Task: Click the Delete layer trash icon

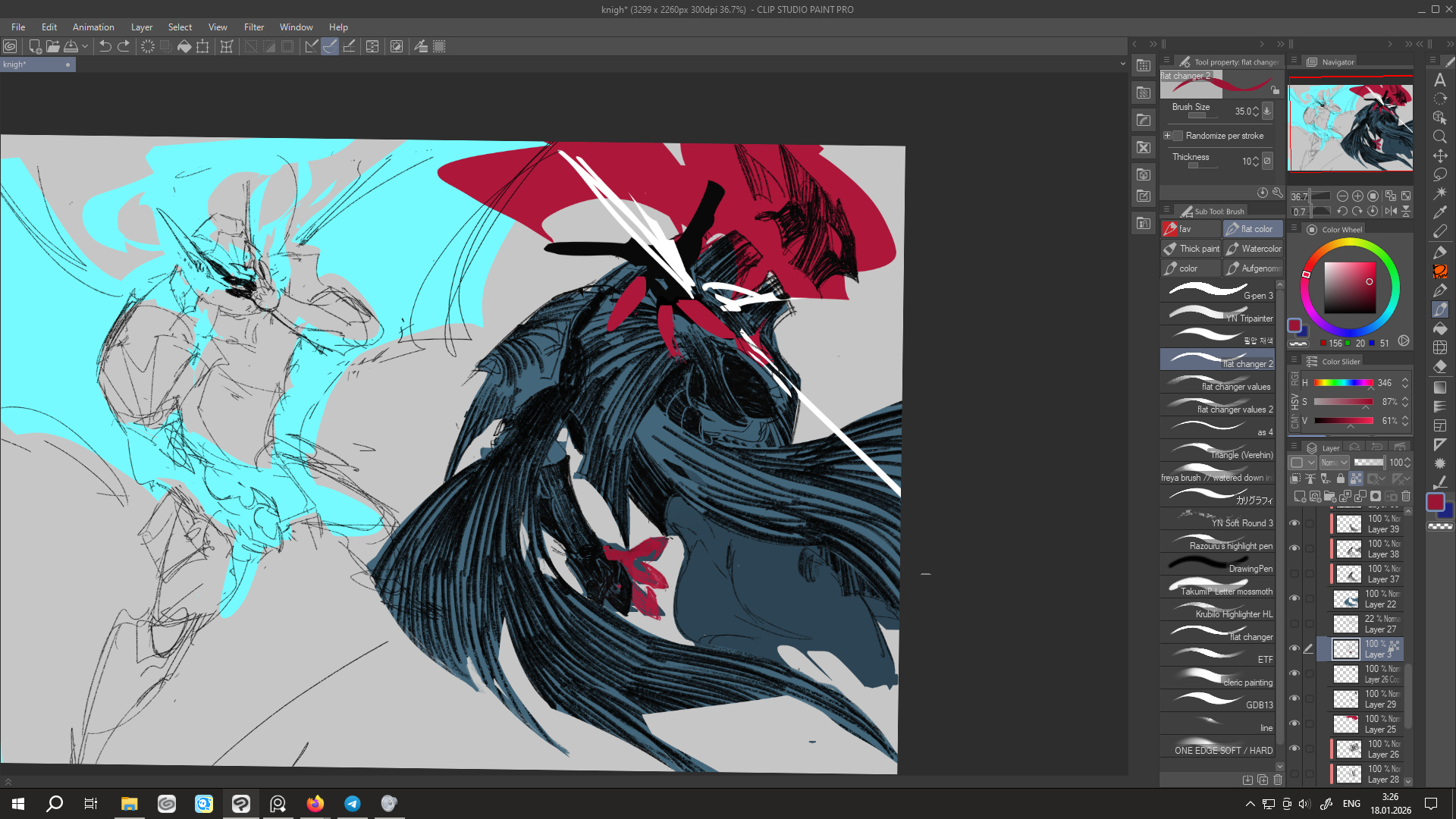Action: click(1406, 496)
